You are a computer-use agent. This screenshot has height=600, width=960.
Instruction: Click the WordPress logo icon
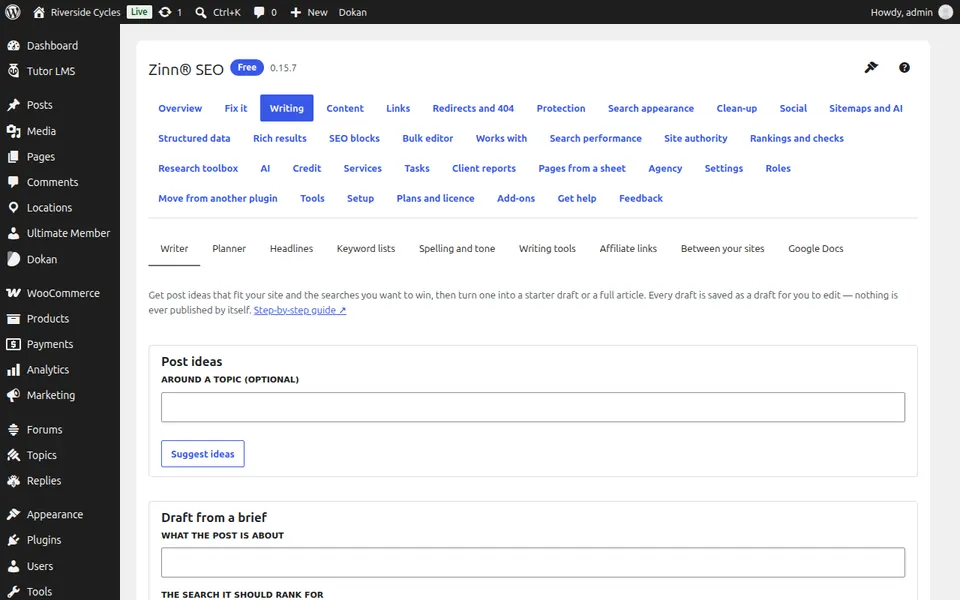[12, 12]
